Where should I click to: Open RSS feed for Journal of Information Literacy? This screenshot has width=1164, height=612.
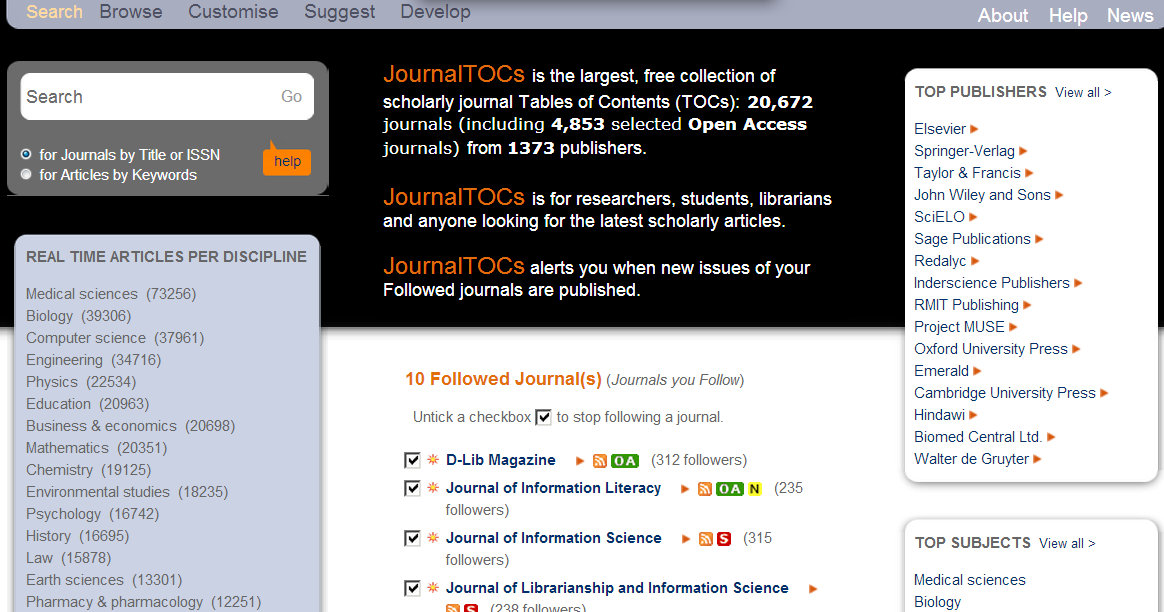click(705, 489)
